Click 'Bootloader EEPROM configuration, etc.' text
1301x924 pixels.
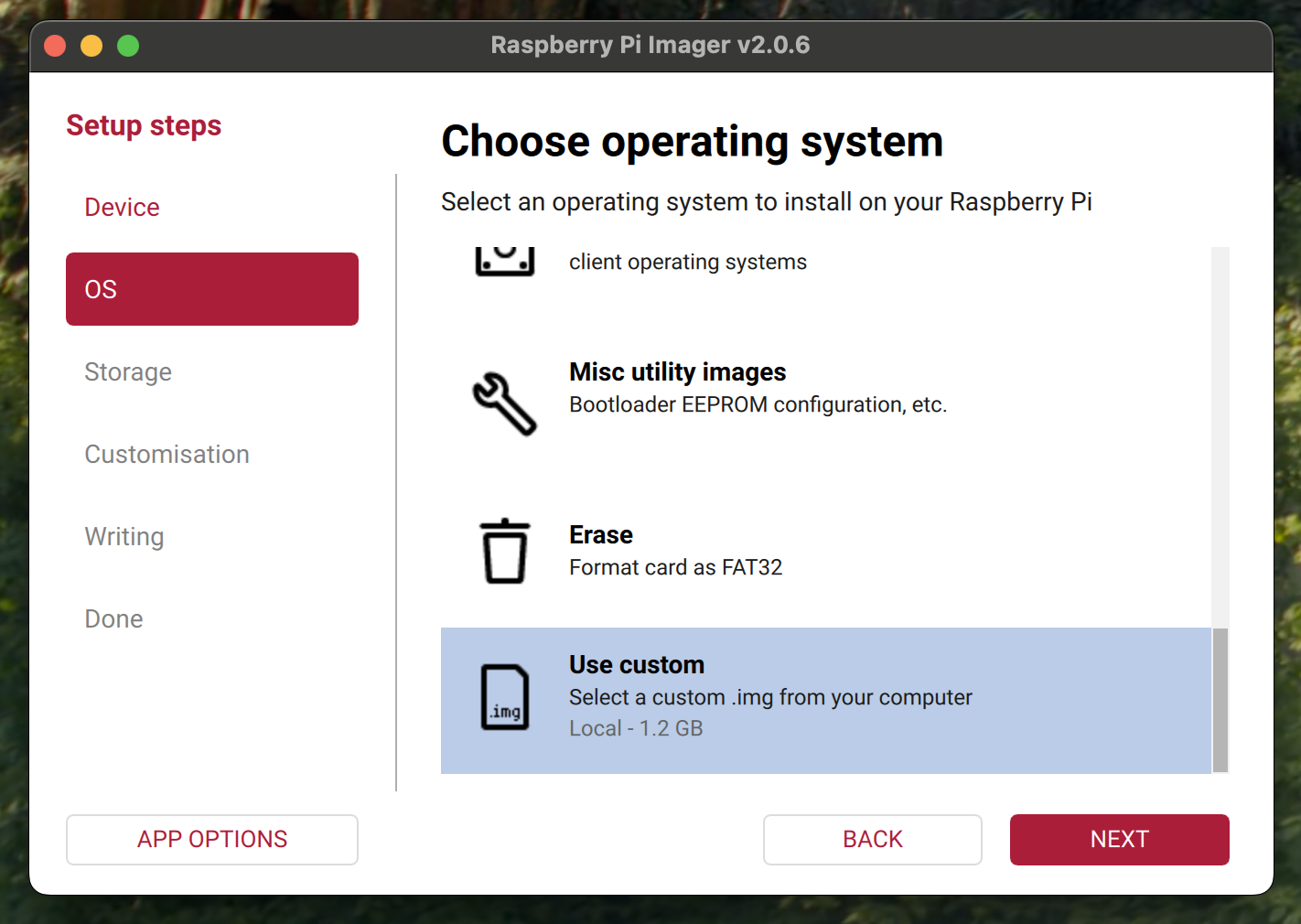[758, 405]
